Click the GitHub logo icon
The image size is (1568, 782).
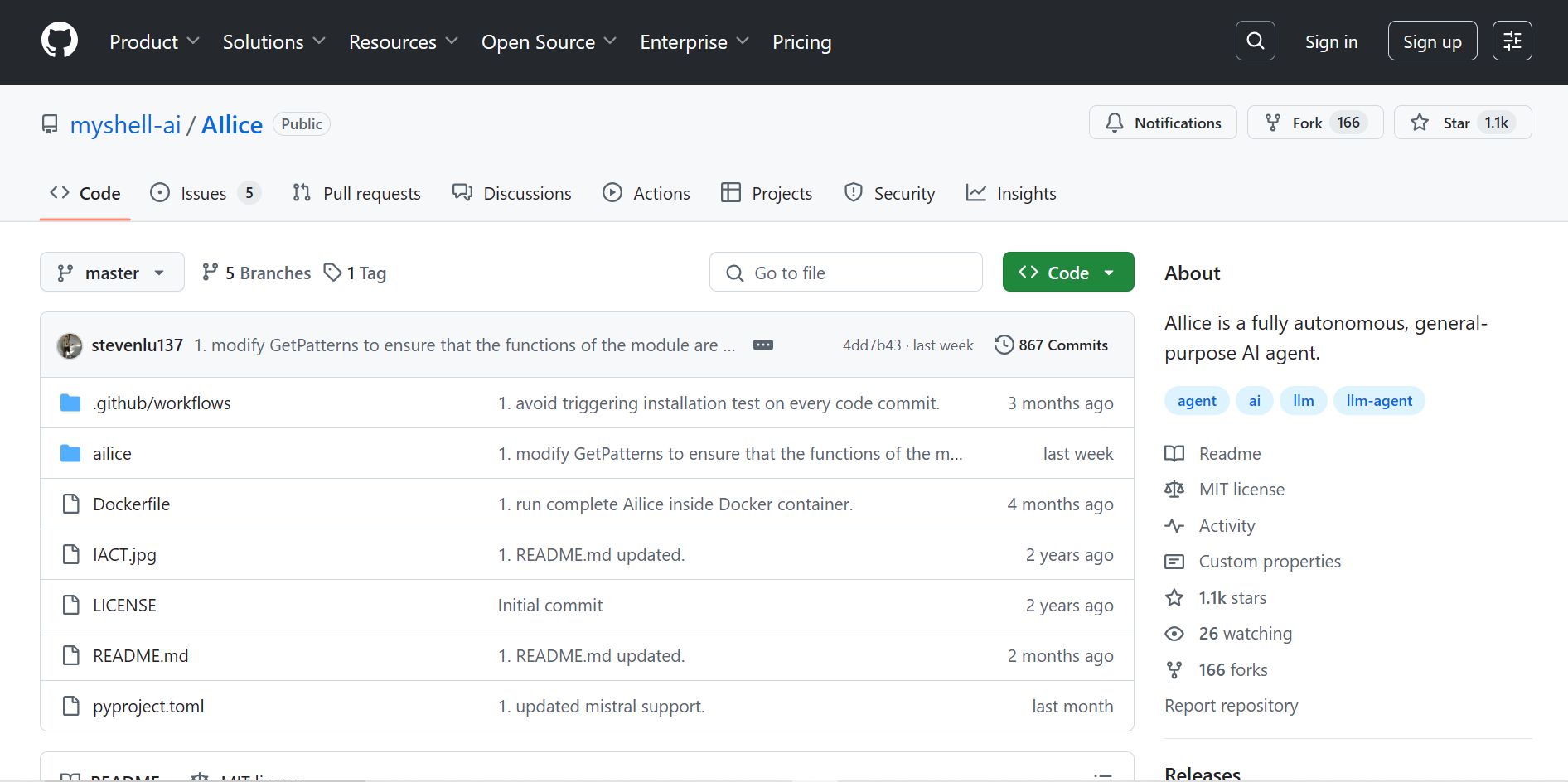click(60, 41)
